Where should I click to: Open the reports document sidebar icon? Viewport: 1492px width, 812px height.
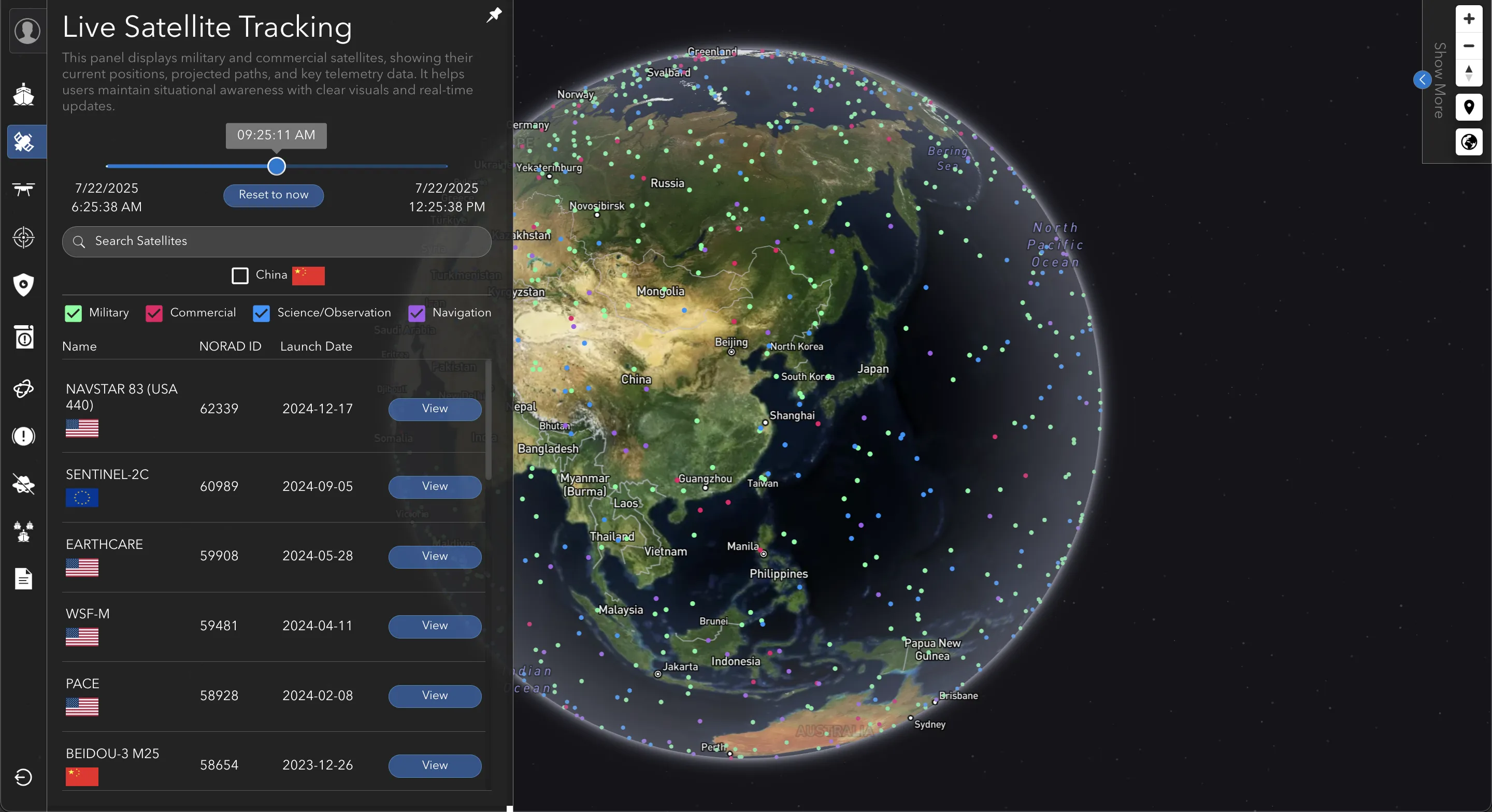[x=24, y=578]
